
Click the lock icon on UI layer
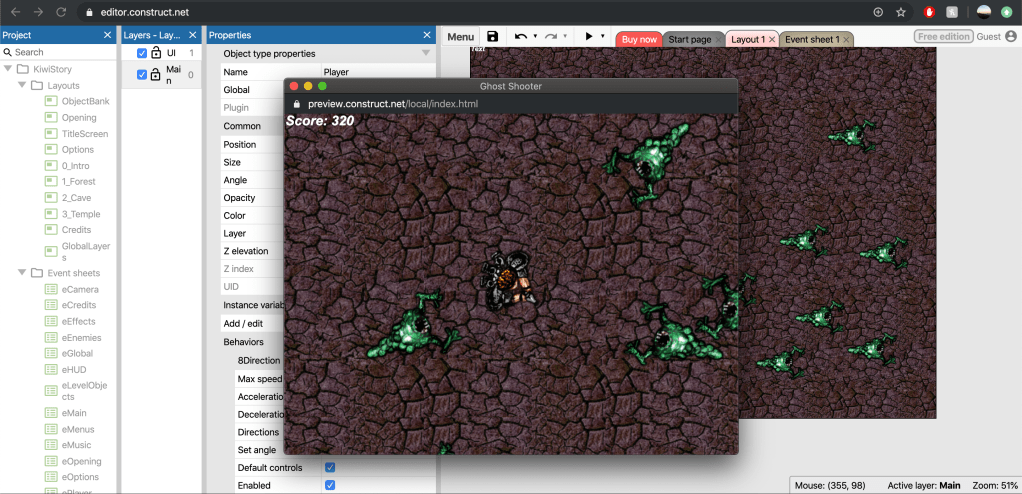pos(156,53)
